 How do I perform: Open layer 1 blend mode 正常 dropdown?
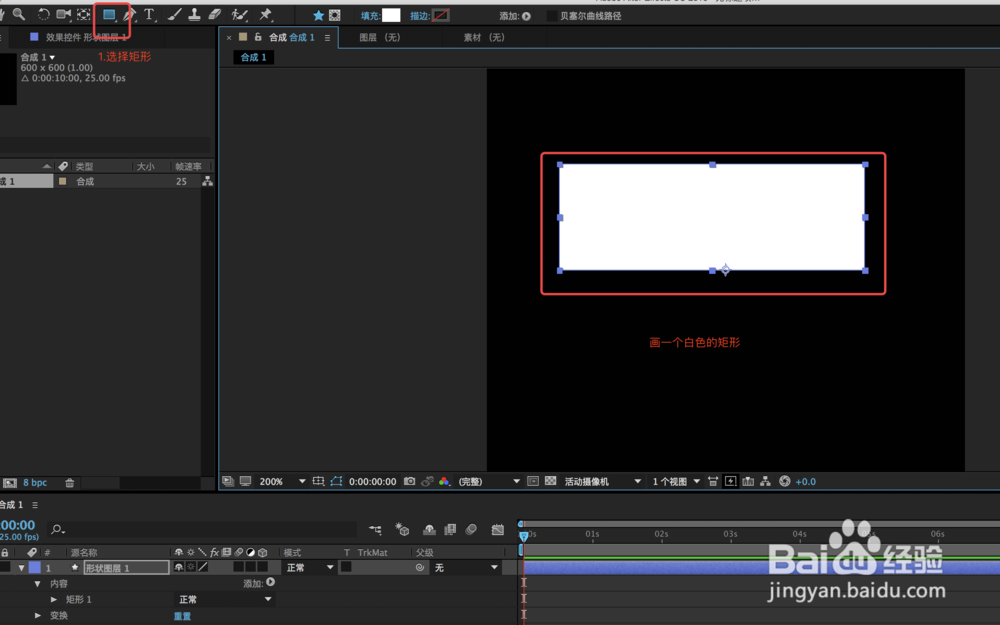310,567
